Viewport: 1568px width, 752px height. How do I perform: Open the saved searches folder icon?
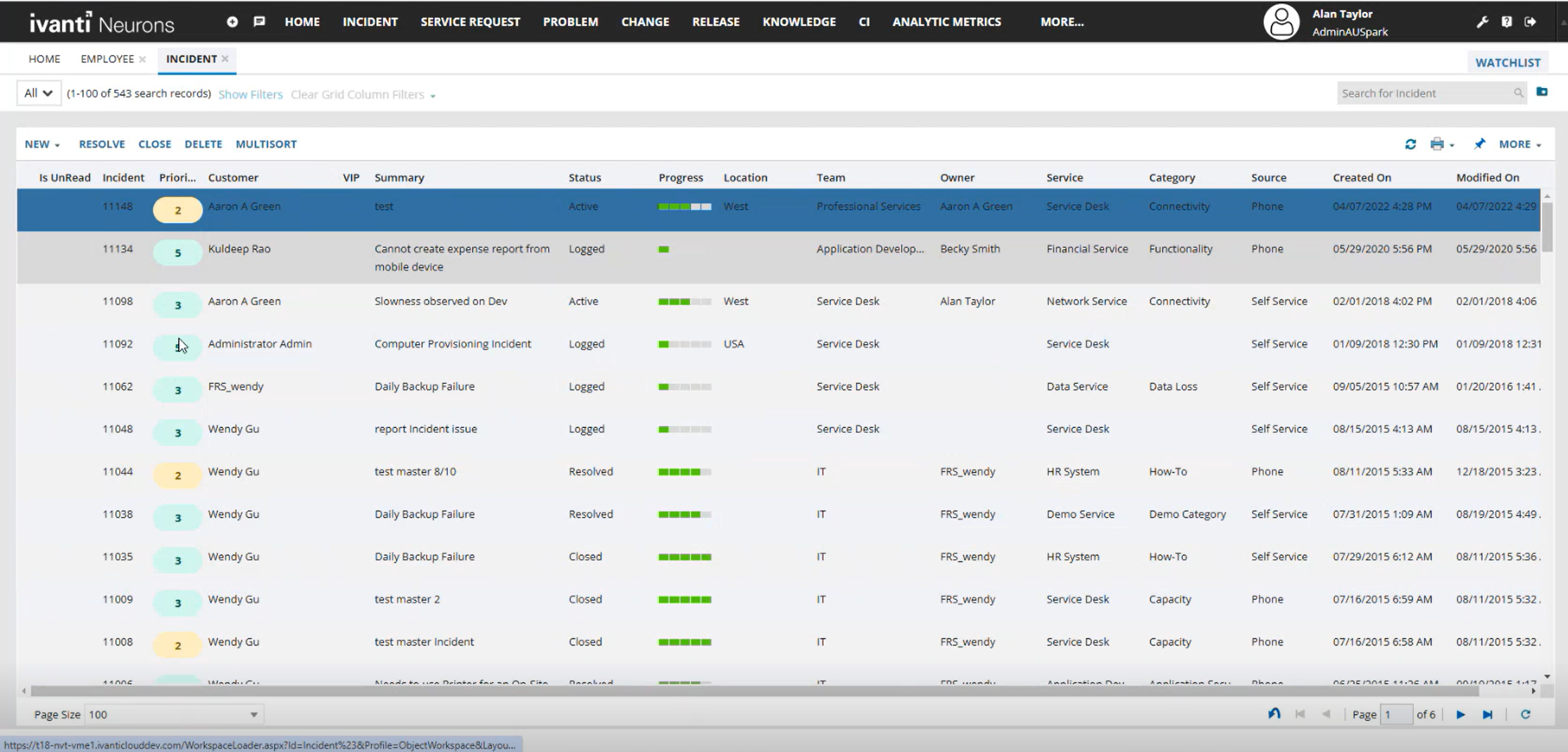tap(1541, 92)
